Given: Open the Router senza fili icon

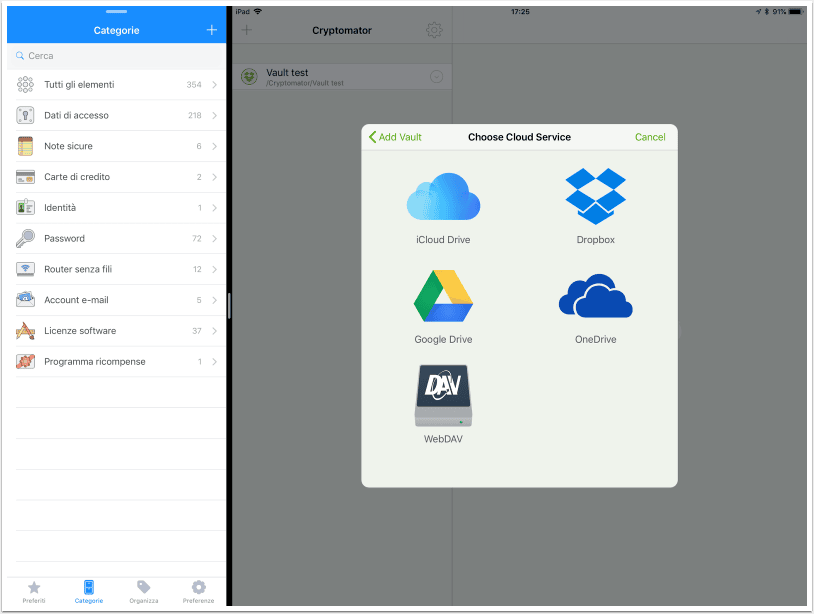Looking at the screenshot, I should tap(25, 269).
